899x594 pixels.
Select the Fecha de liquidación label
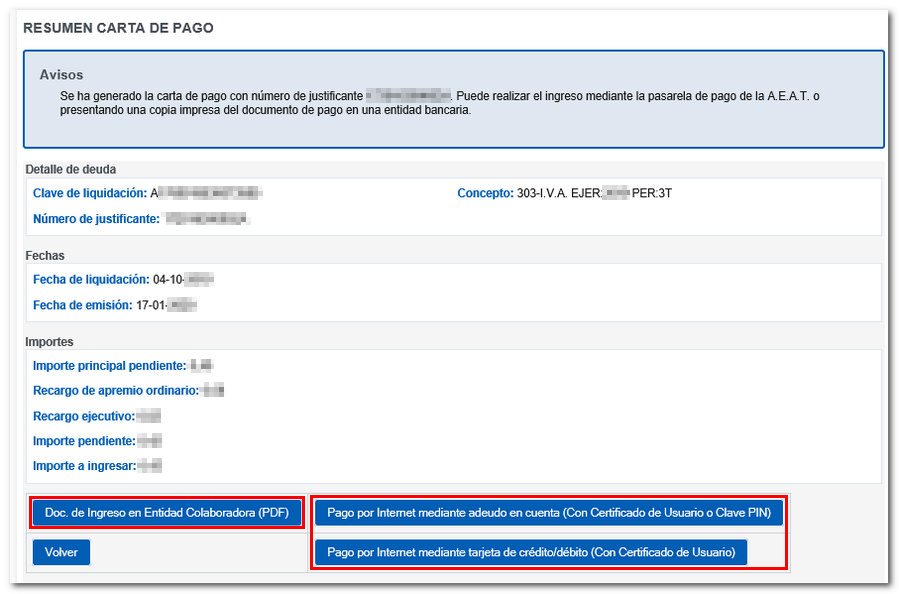pos(90,279)
